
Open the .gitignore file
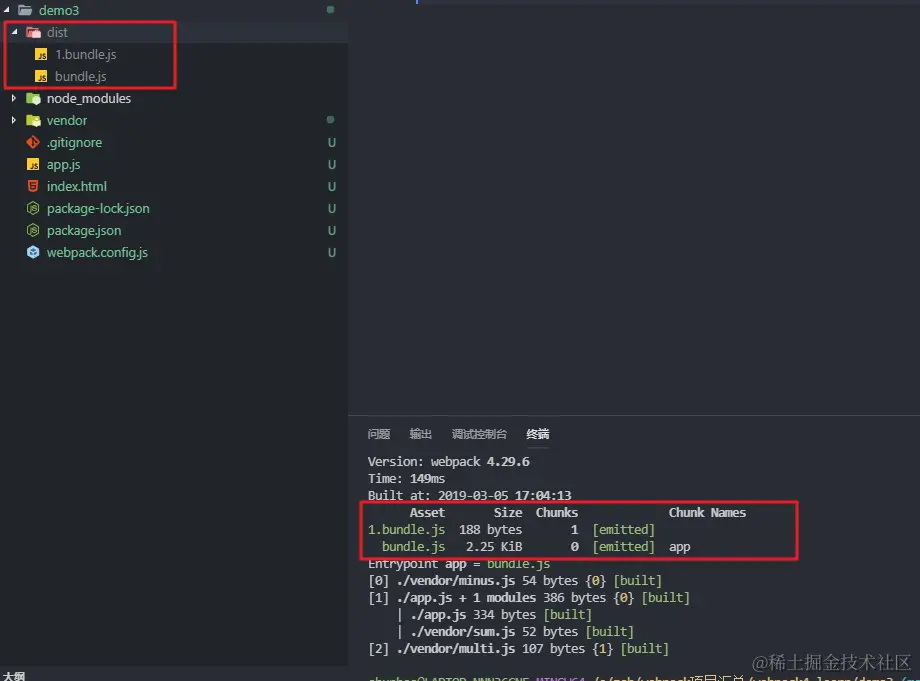pos(75,143)
